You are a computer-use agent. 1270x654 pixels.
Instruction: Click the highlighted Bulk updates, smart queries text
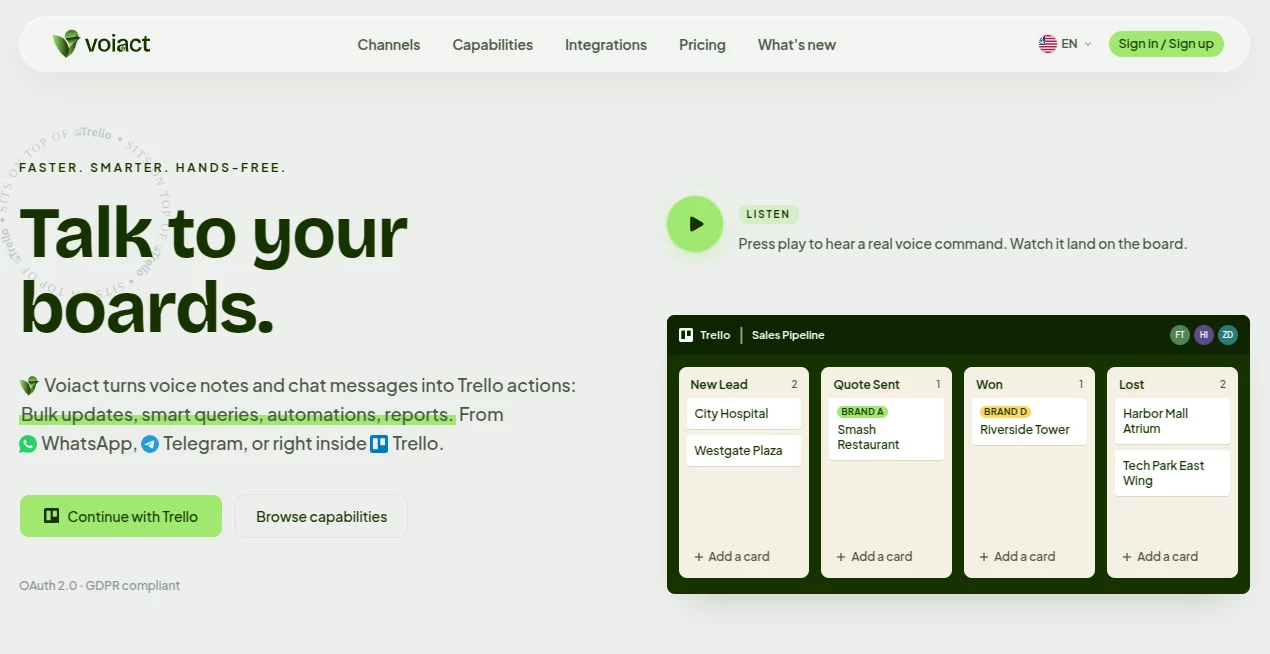(238, 414)
